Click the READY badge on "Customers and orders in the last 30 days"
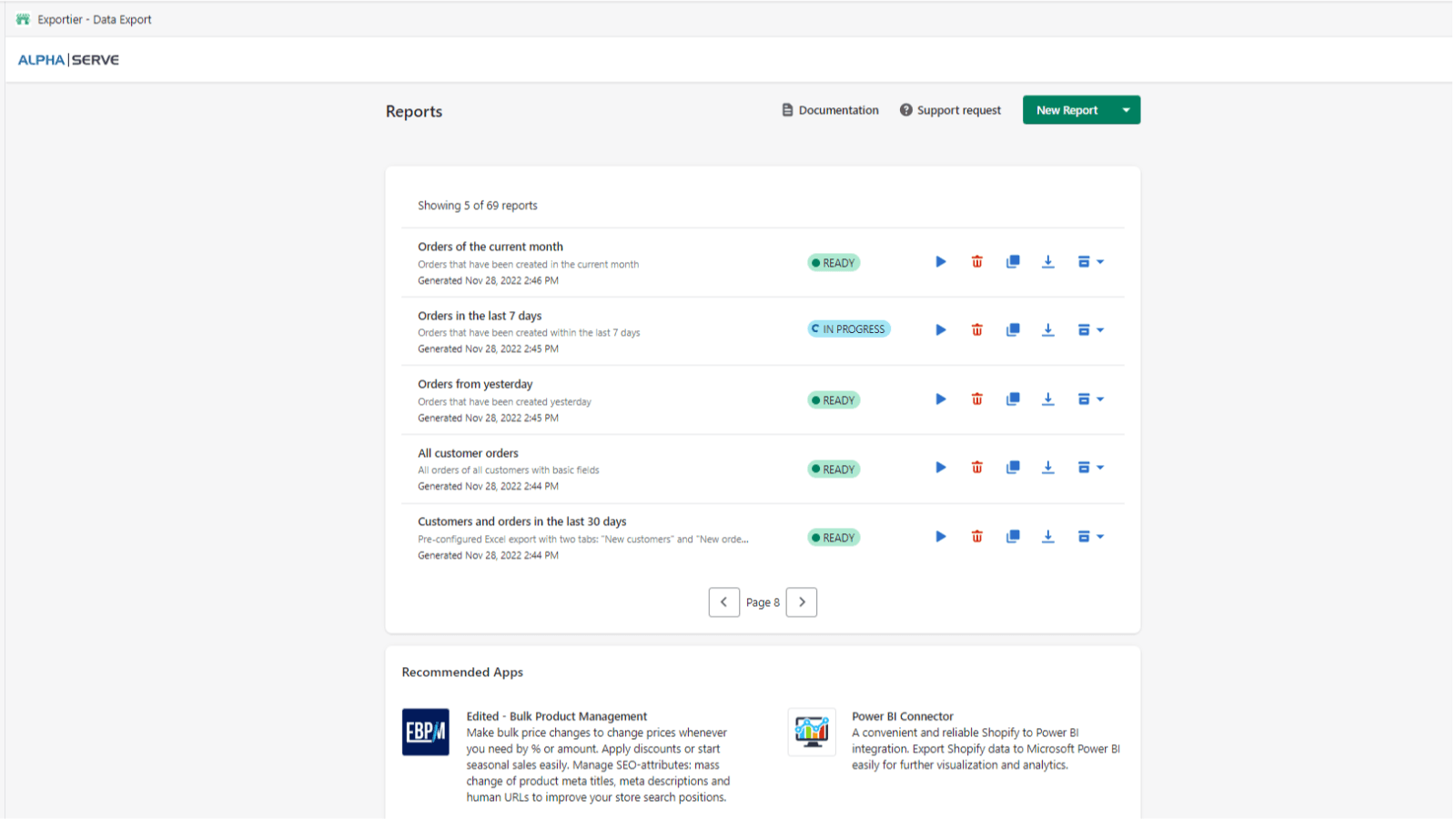 [x=833, y=537]
